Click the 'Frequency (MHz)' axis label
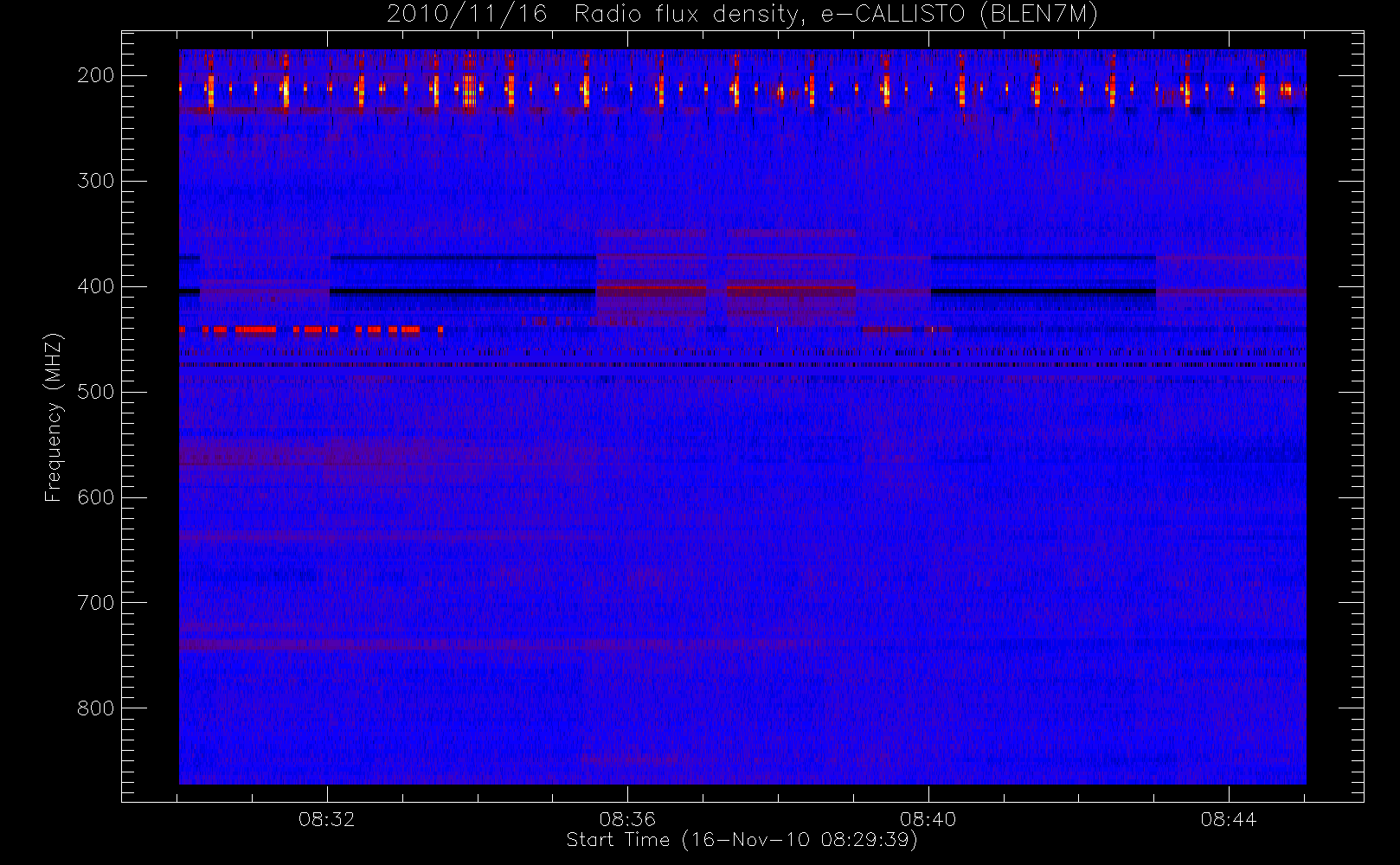 (x=54, y=417)
